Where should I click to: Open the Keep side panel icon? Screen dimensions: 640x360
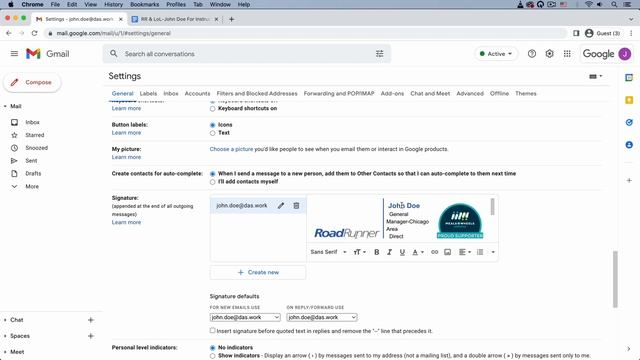pos(629,100)
